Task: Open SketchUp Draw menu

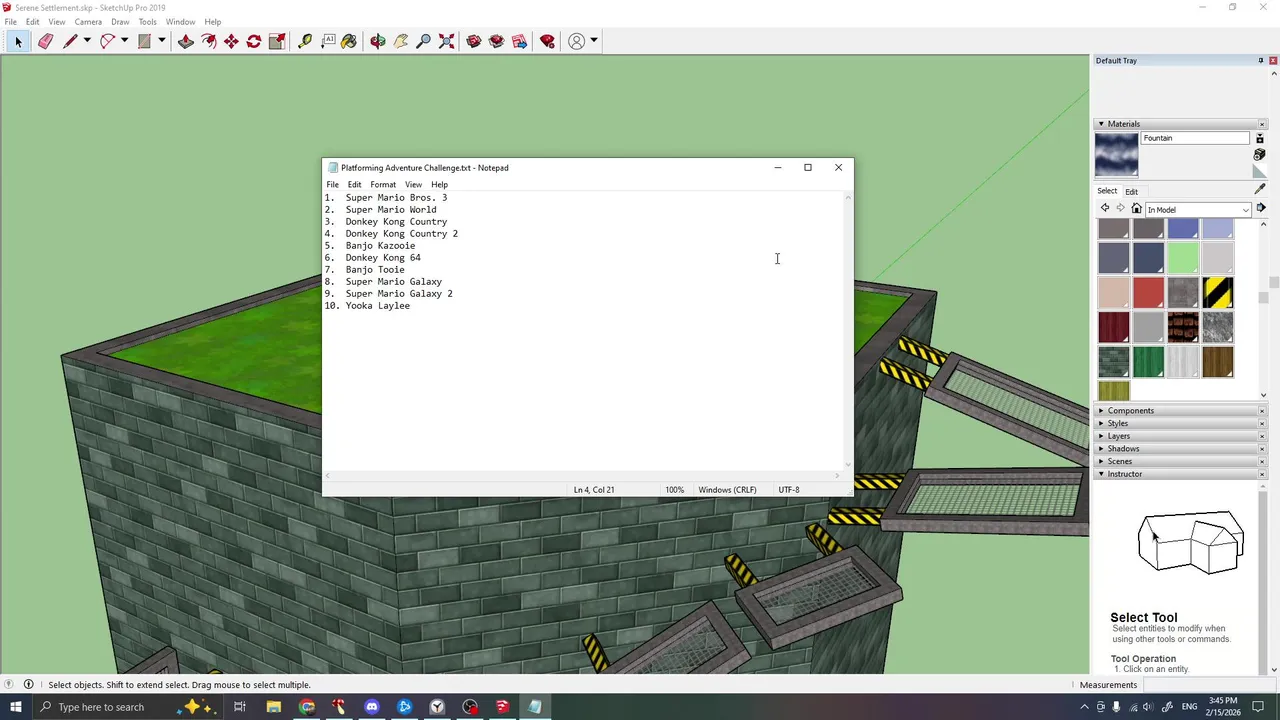Action: [120, 22]
